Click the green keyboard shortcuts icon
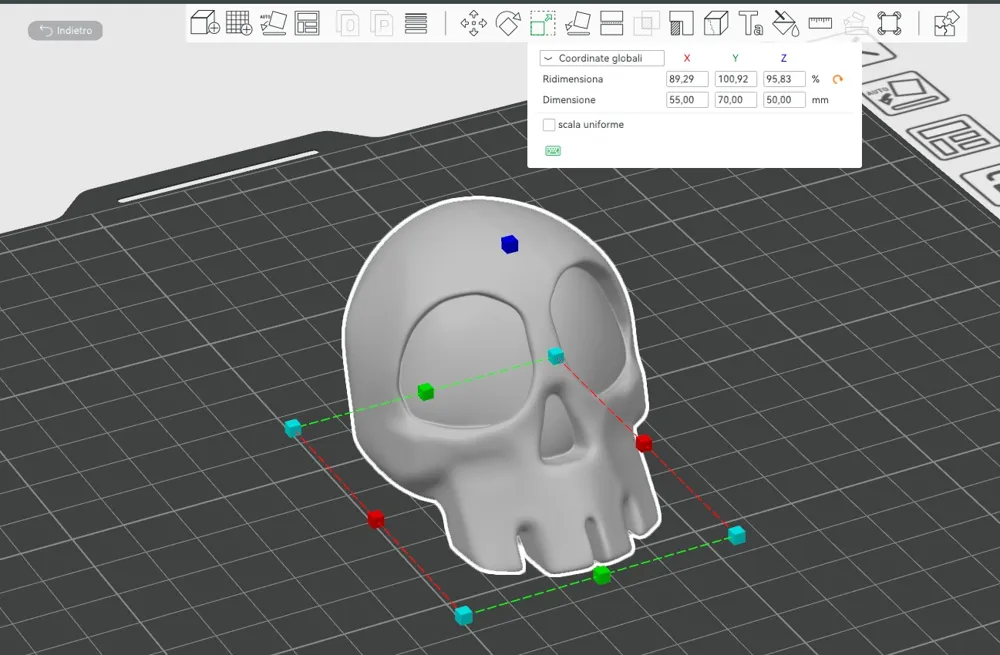 pos(553,151)
